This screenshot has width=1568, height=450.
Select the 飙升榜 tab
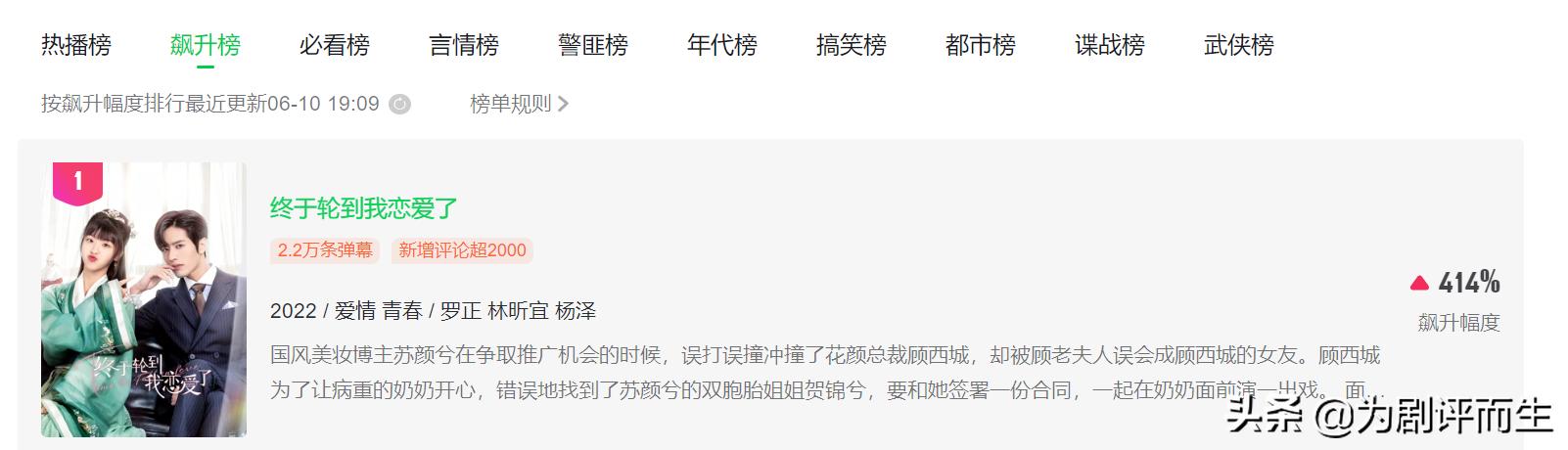coord(206,45)
